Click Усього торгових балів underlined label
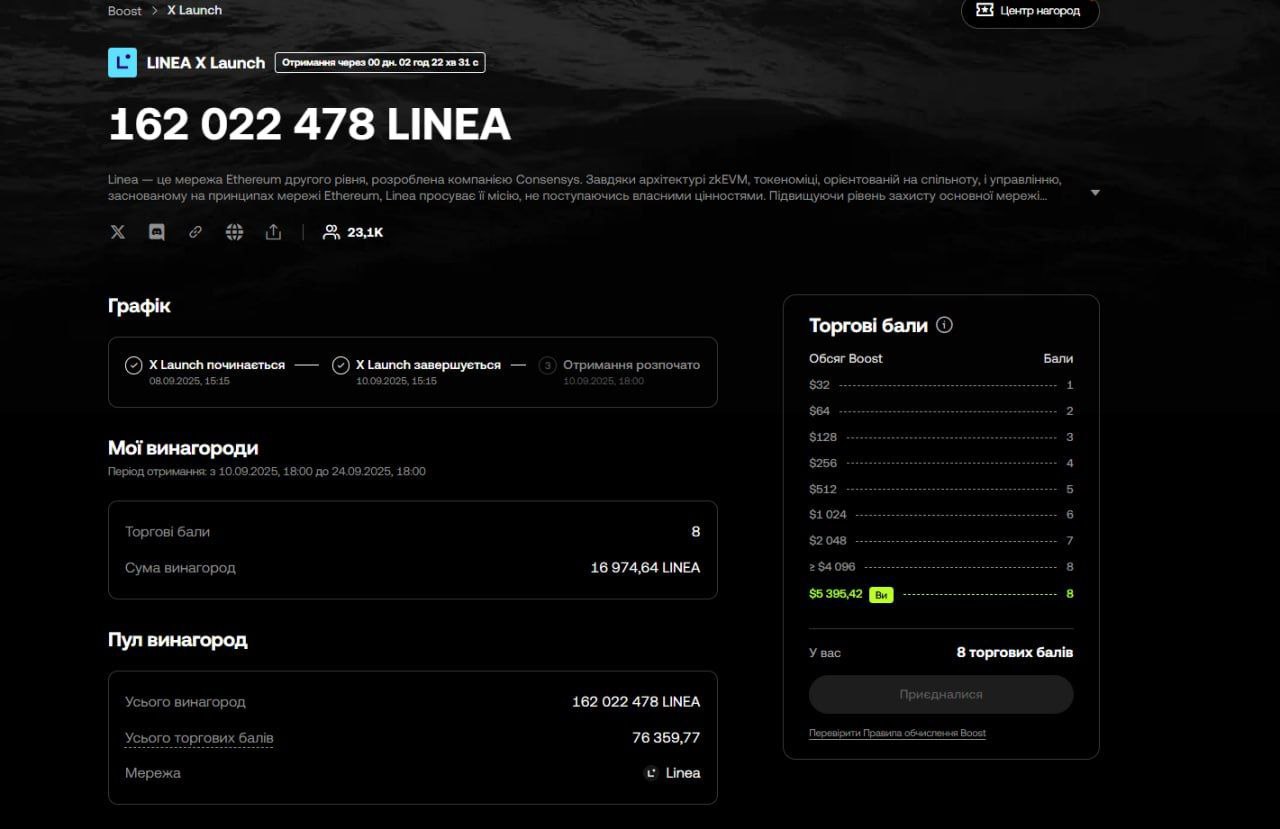The image size is (1280, 829). pyautogui.click(x=199, y=738)
